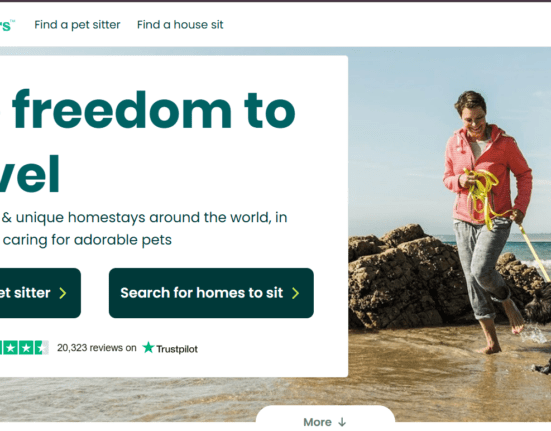Click the green Trustpilot star logo
The height and width of the screenshot is (431, 551).
click(x=148, y=347)
